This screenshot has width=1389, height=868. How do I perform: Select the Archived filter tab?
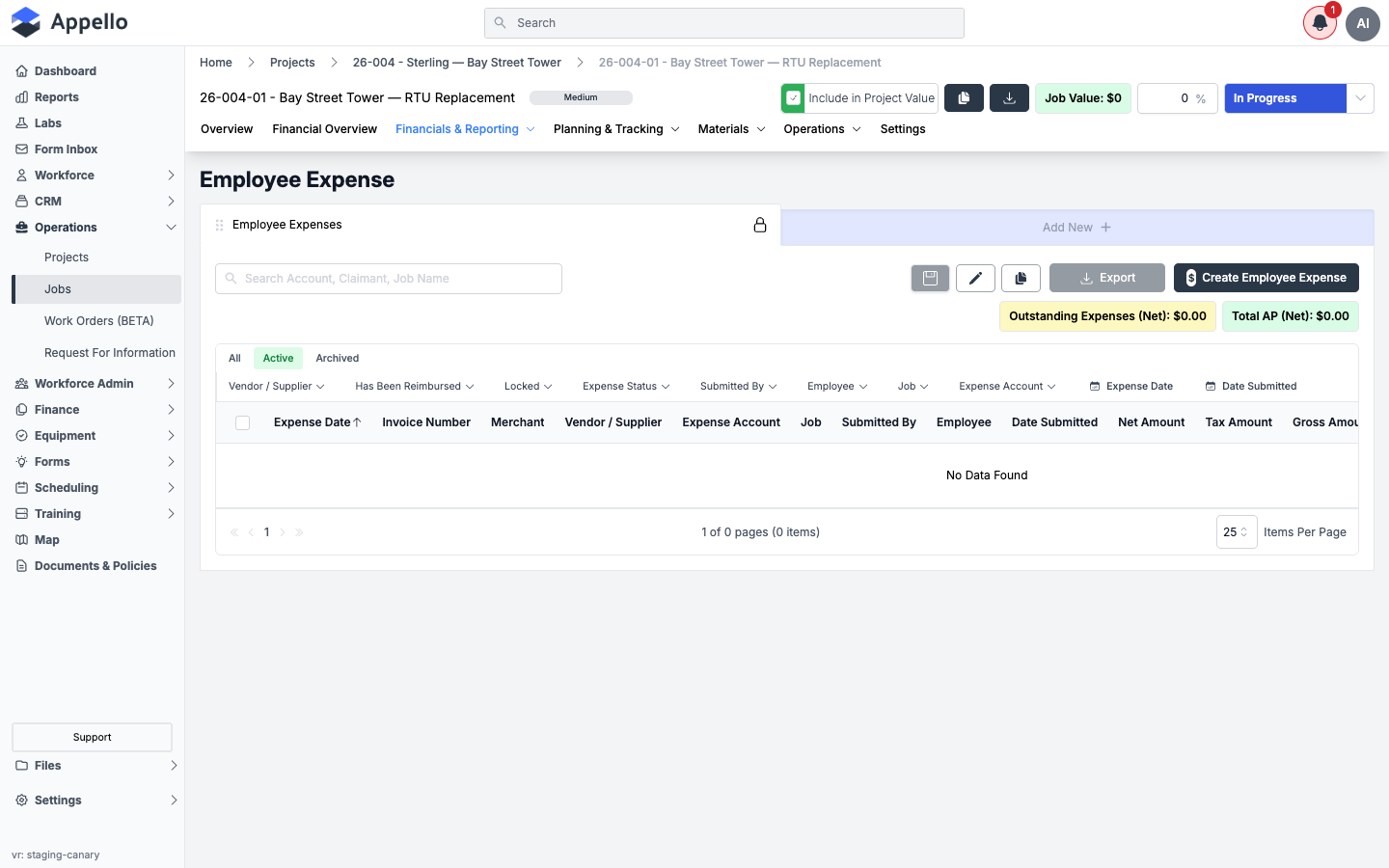tap(338, 359)
